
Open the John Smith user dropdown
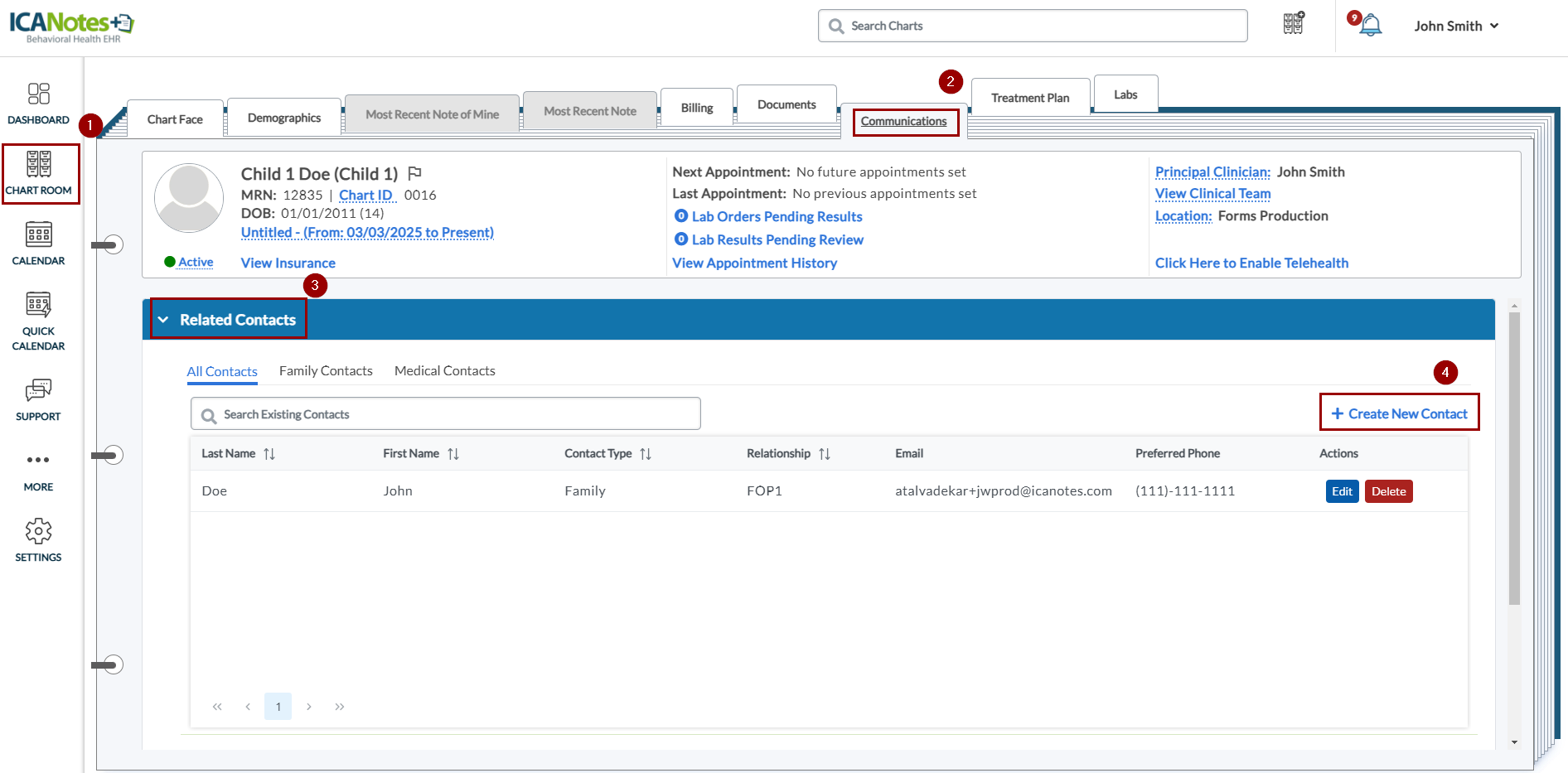(x=1456, y=26)
